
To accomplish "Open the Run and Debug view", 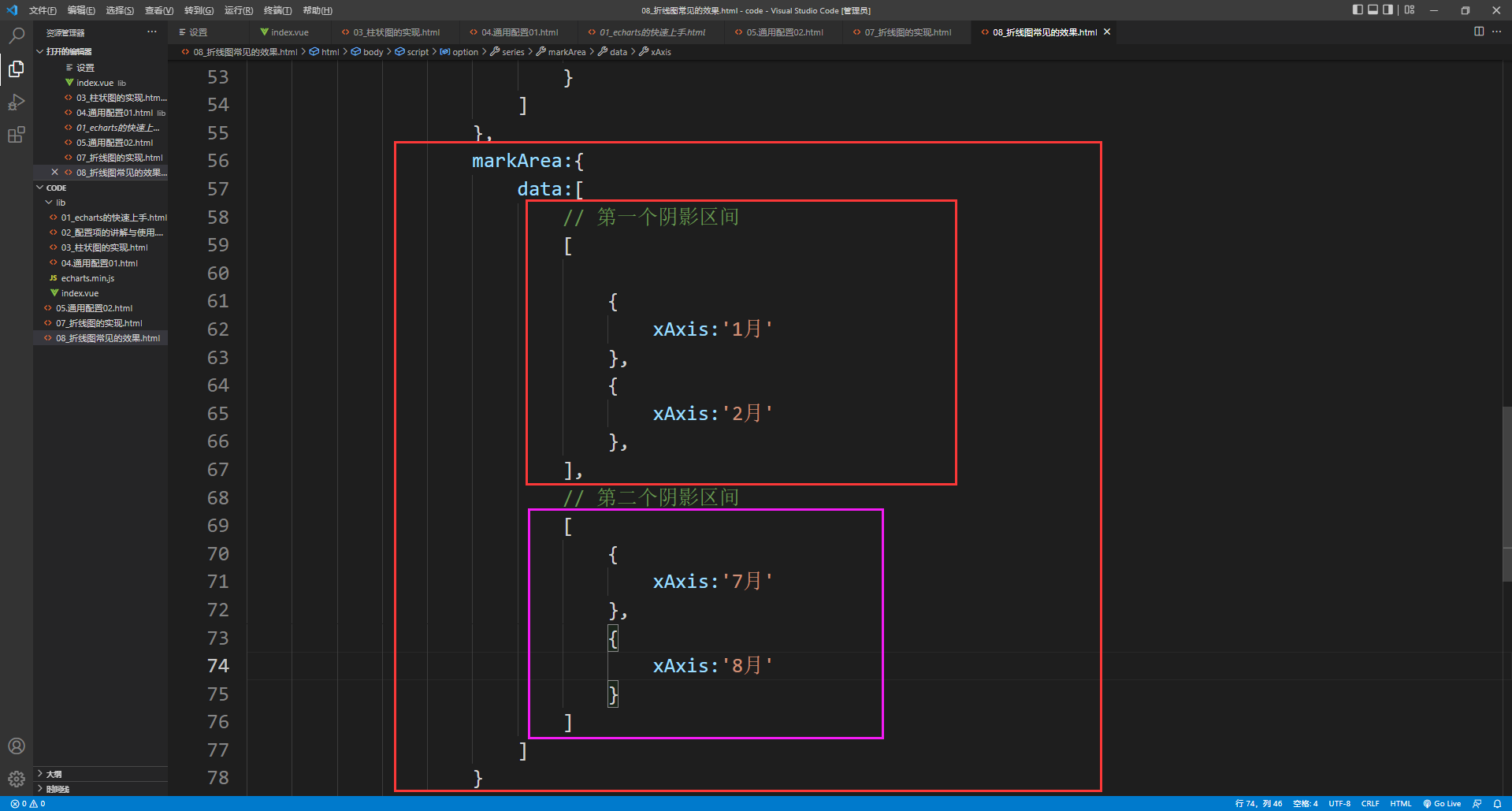I will (x=17, y=102).
